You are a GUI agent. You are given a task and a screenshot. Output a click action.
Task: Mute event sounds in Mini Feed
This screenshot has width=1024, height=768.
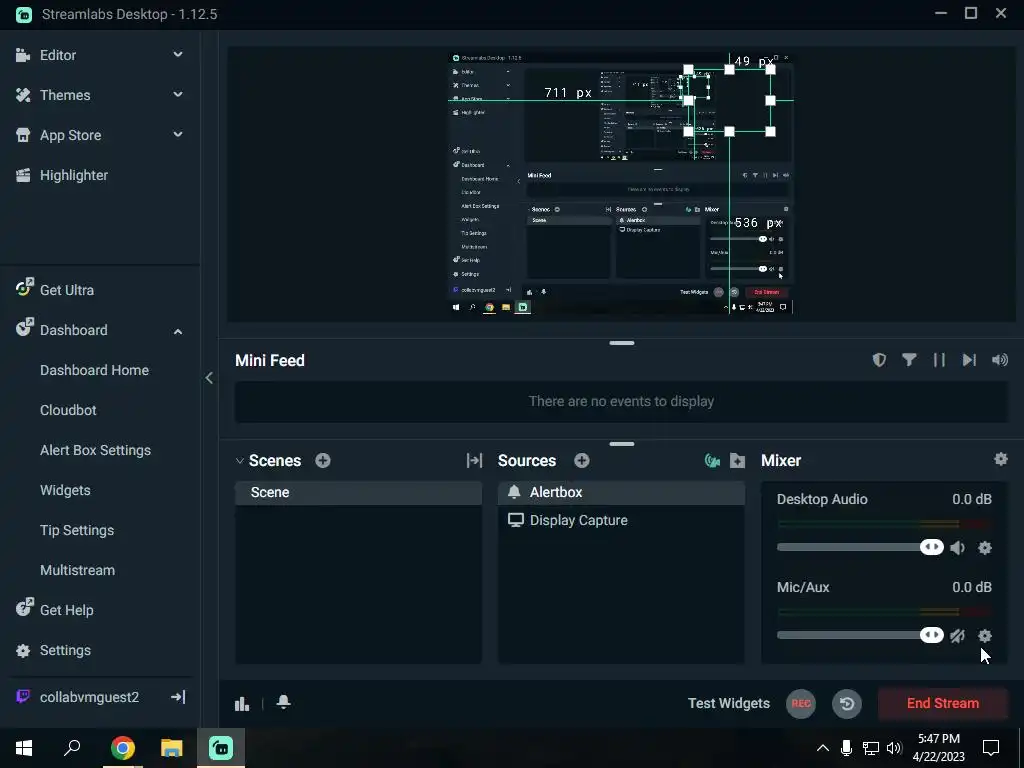pos(1000,360)
